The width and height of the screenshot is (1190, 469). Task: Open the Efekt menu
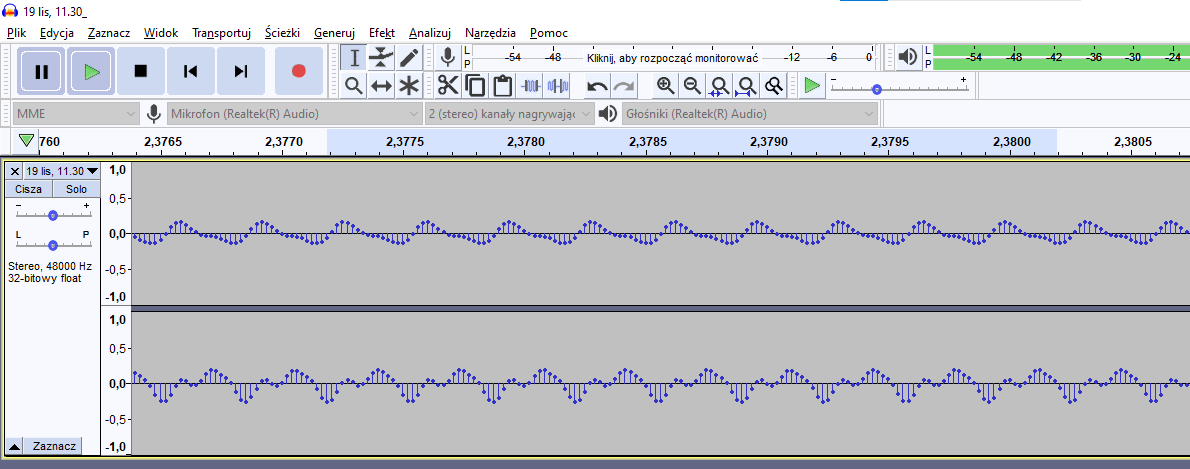(x=382, y=33)
